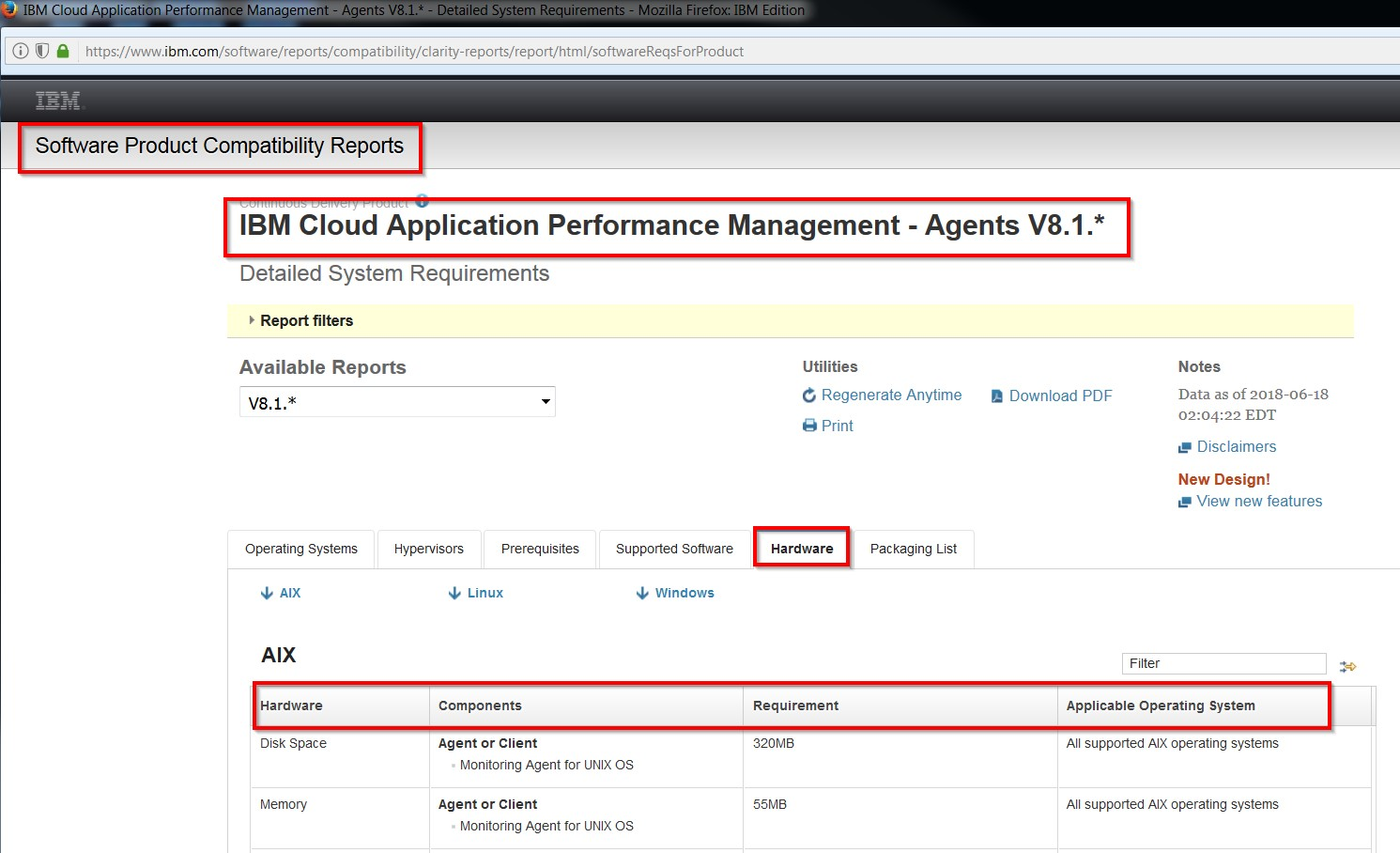Viewport: 1400px width, 853px height.
Task: Jump to the AIX section link
Action: pyautogui.click(x=290, y=593)
